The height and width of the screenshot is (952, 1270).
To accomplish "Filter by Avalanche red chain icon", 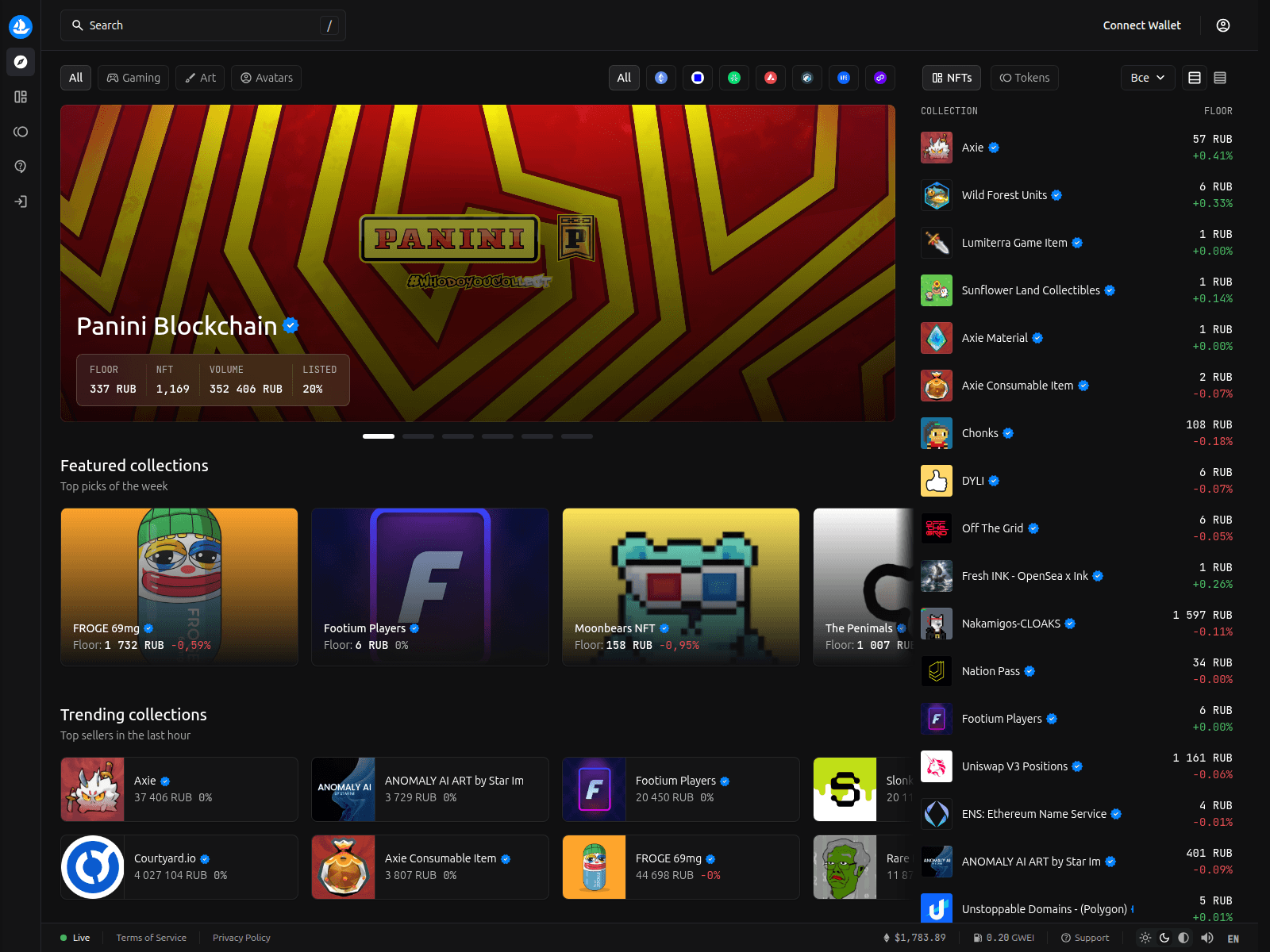I will click(771, 78).
